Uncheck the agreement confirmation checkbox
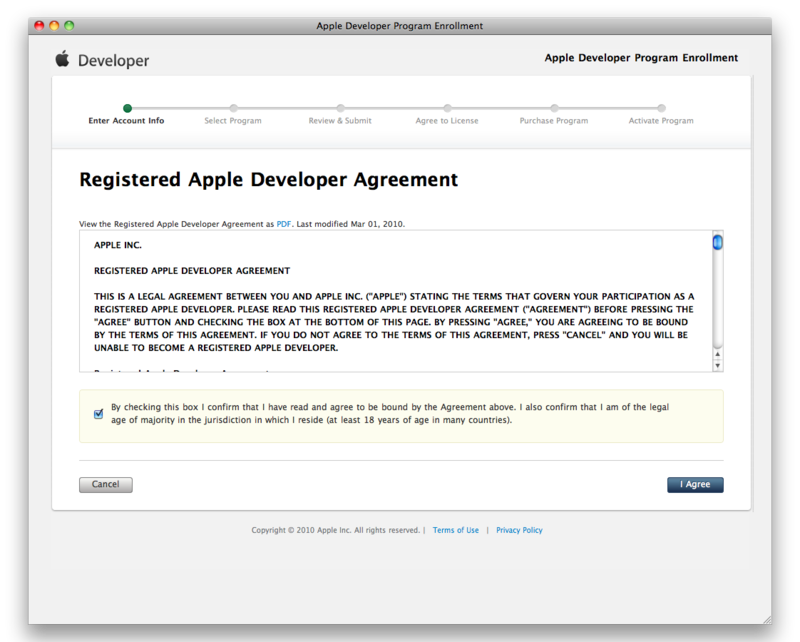Viewport: 800px width, 642px height. [x=98, y=414]
